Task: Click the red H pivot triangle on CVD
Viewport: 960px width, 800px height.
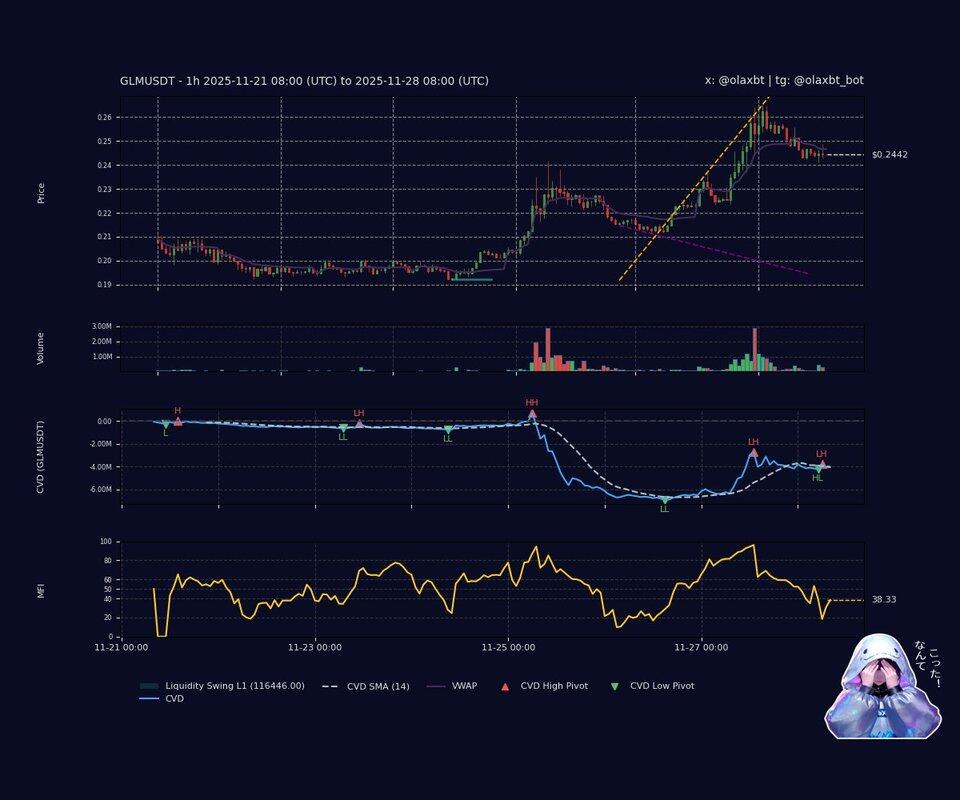Action: click(x=178, y=421)
